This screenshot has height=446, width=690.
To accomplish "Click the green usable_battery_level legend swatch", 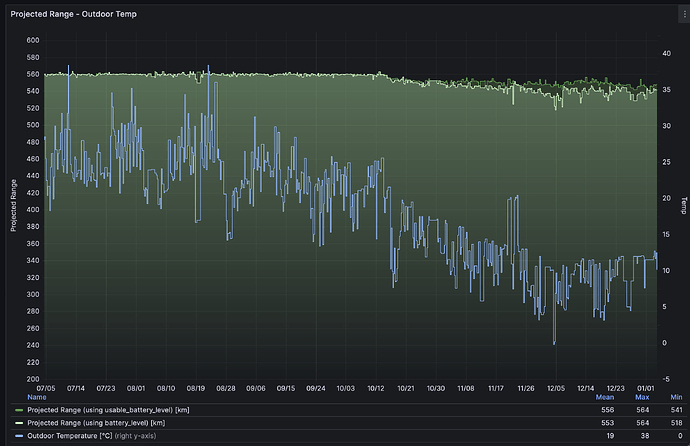I will pos(19,410).
